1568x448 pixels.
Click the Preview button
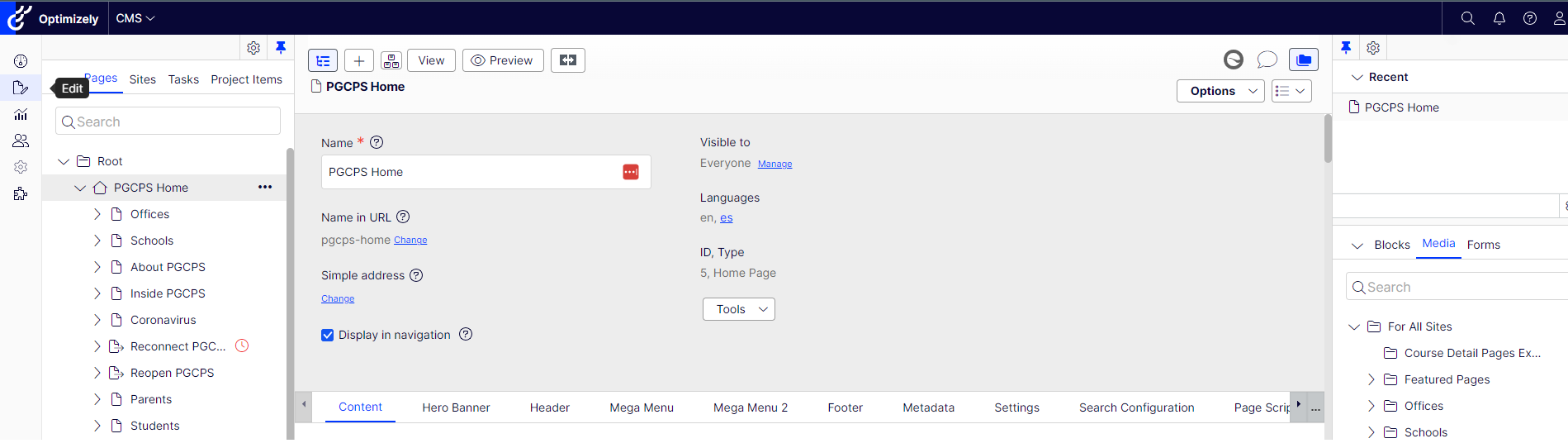tap(503, 60)
